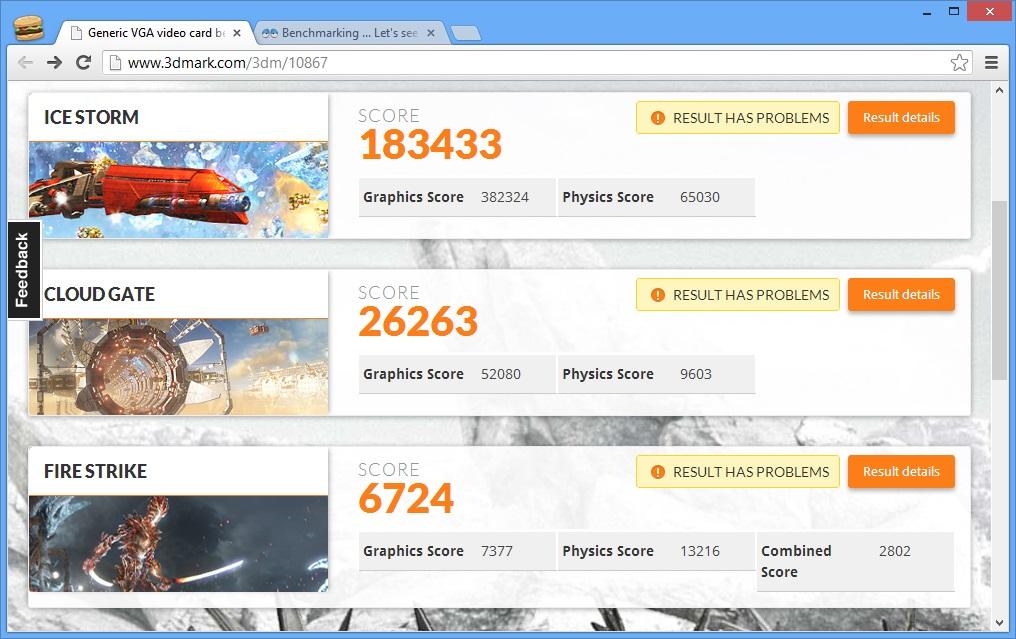
Task: Reload the page with refresh icon
Action: click(83, 62)
